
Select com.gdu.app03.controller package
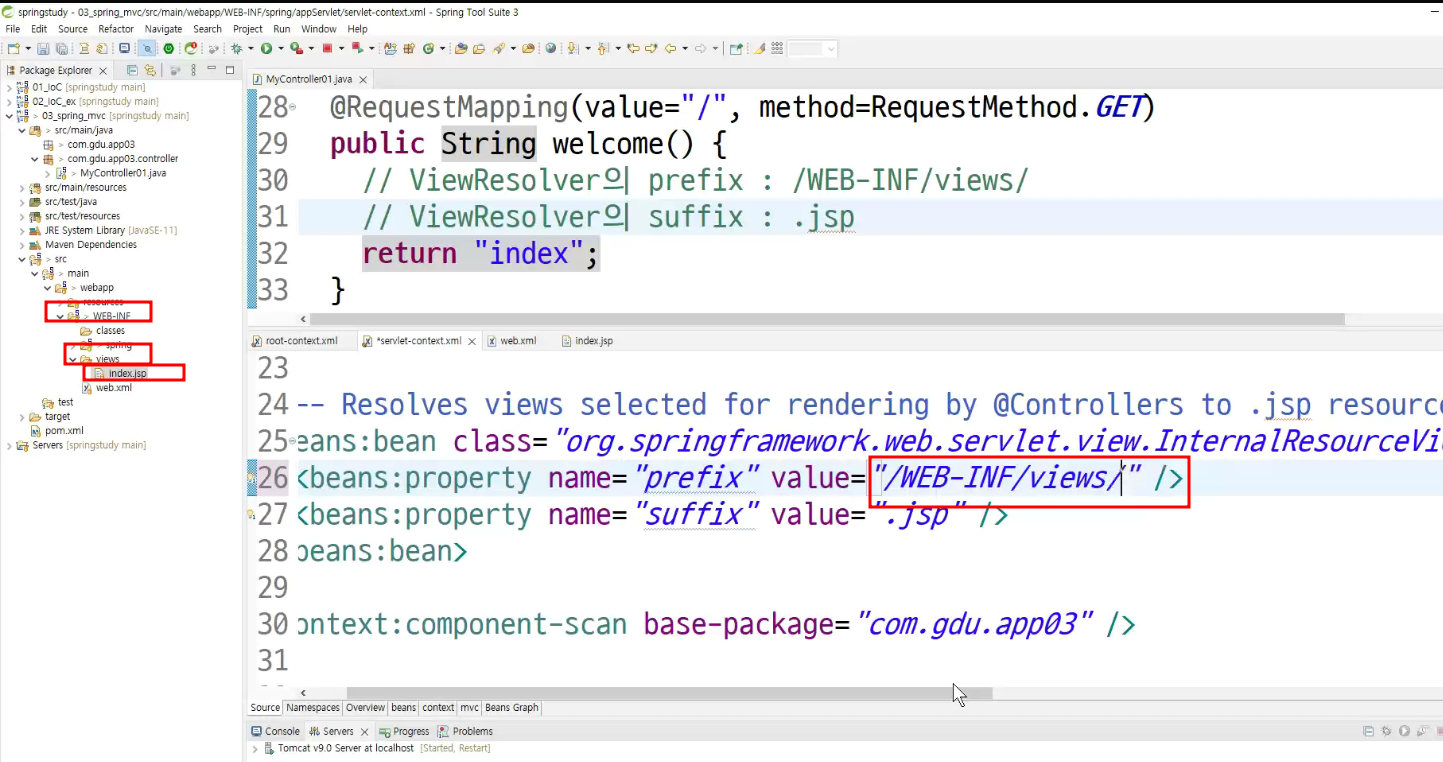pos(122,159)
